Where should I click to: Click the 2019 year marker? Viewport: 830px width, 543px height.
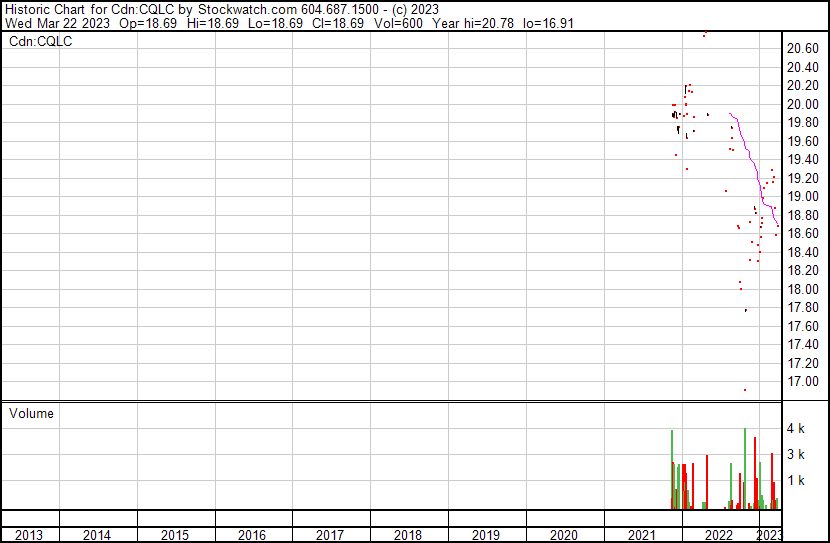point(486,535)
